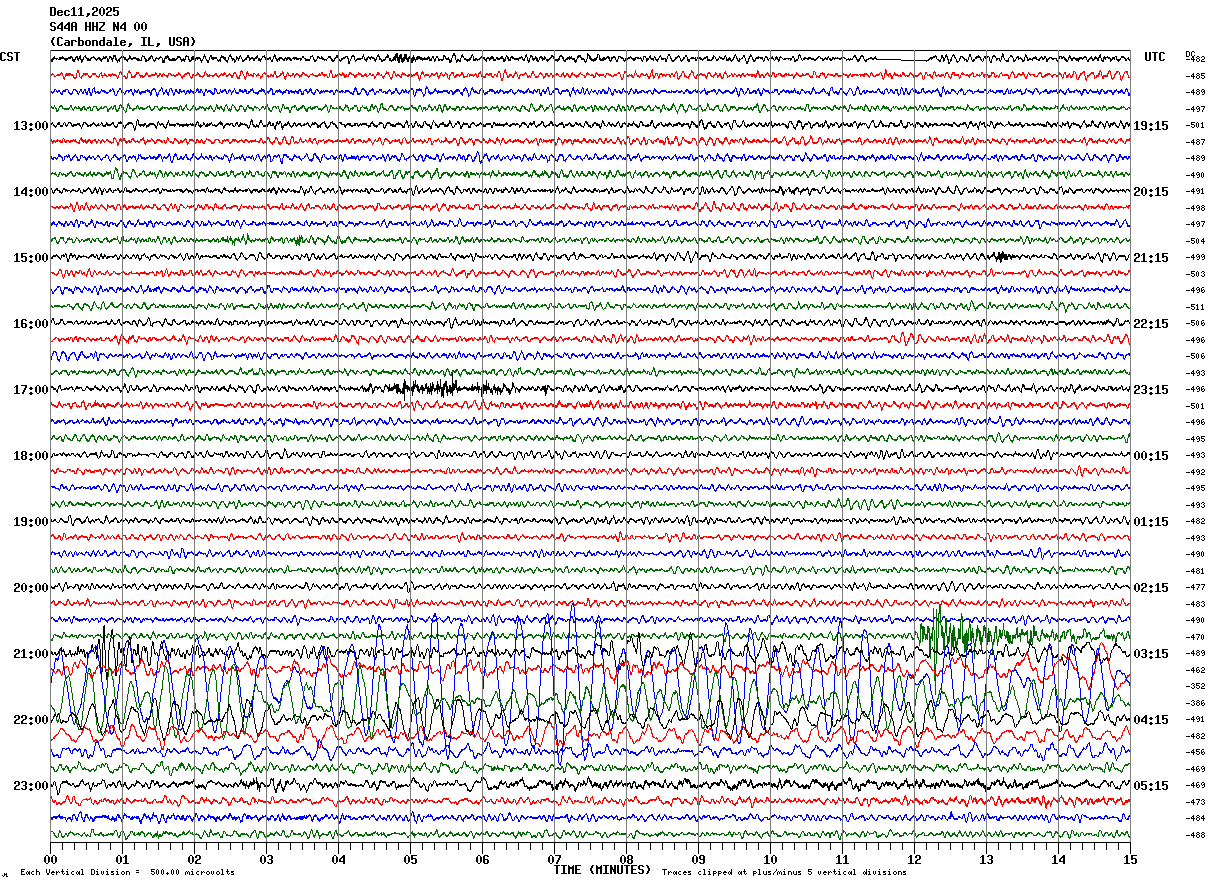Click the 21:00 CST time label
This screenshot has height=886, width=1210.
[30, 654]
